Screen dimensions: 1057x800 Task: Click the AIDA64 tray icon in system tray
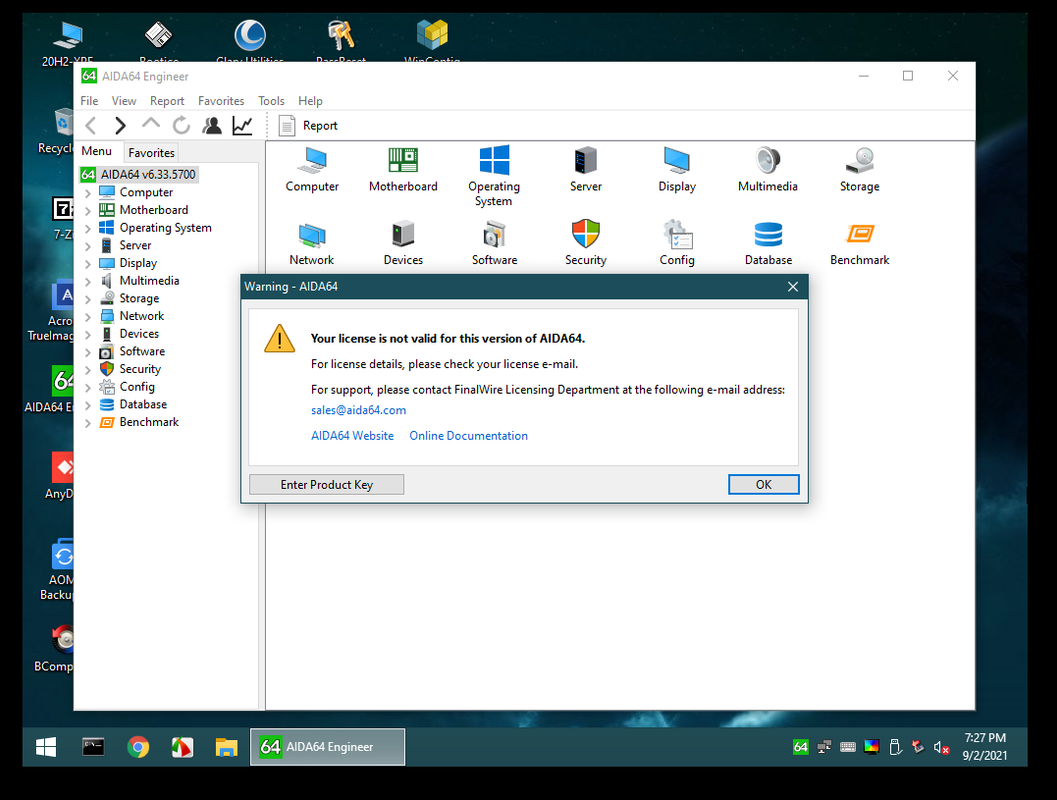pyautogui.click(x=800, y=747)
